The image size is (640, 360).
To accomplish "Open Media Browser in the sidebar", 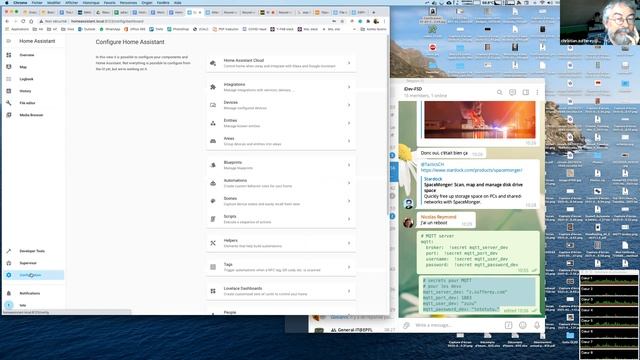I will coord(33,115).
